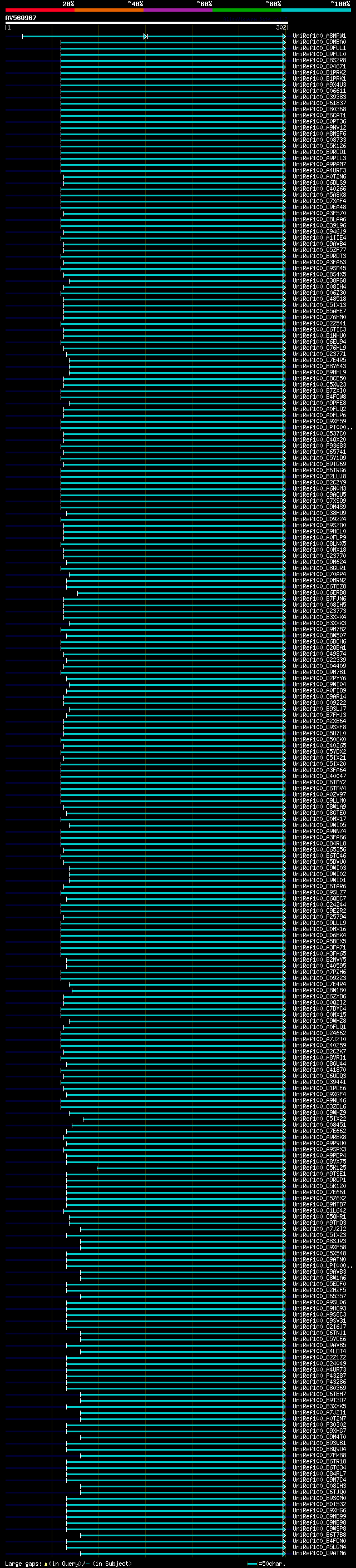Select the UniRef100_C5IX22 label
This screenshot has width=356, height=1568.
pyautogui.click(x=319, y=1119)
